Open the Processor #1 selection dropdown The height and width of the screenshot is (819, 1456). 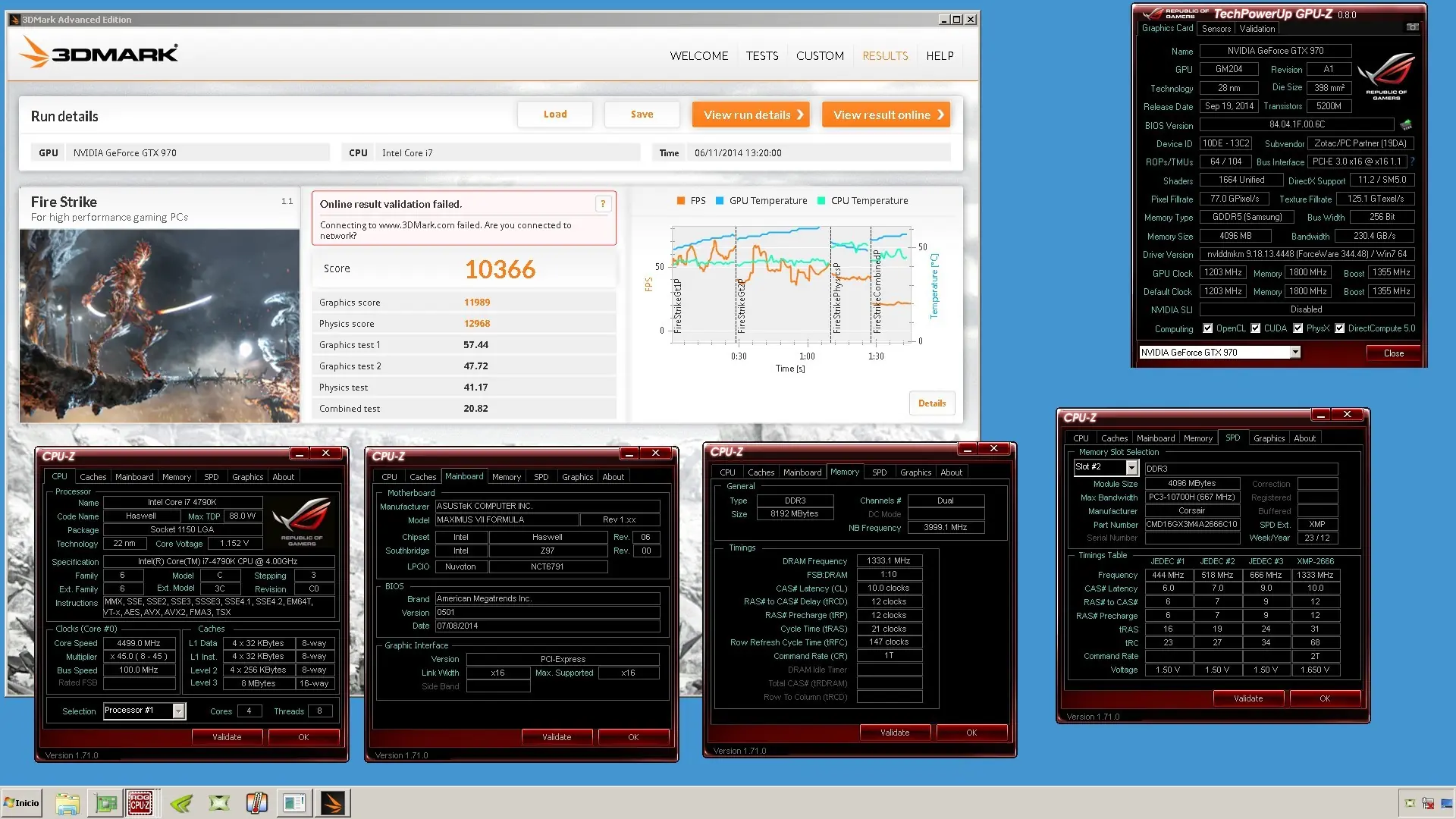point(178,711)
